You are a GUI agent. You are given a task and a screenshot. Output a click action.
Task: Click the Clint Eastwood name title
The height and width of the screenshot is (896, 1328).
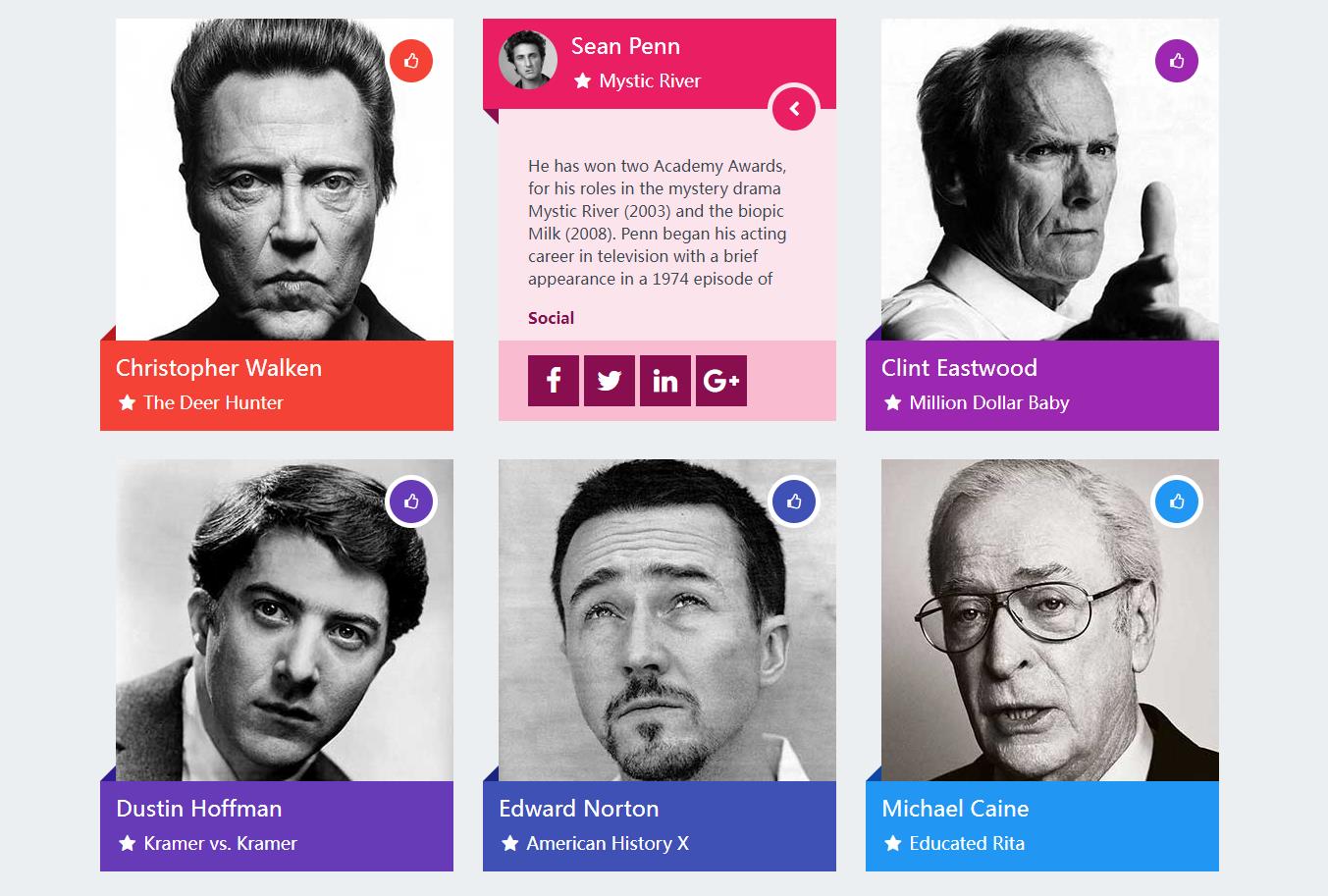[959, 368]
